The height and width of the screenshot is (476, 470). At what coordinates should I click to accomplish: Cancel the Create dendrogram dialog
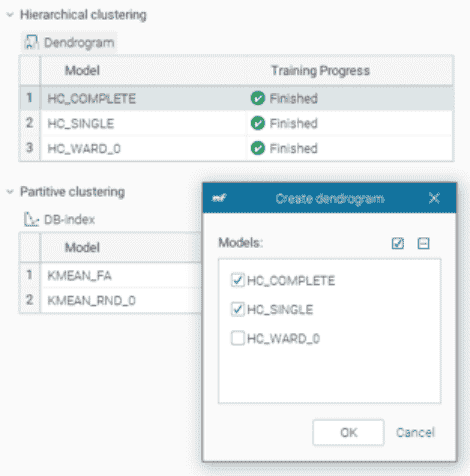(415, 432)
